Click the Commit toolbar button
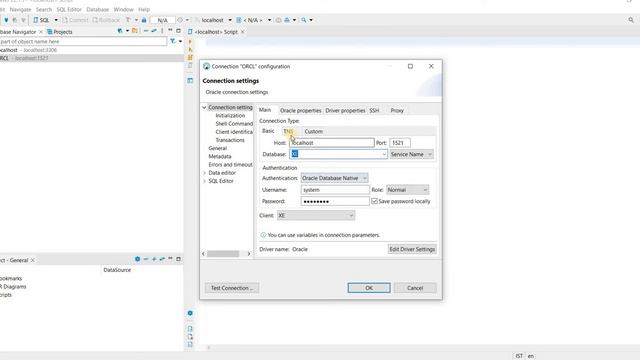 tap(75, 20)
